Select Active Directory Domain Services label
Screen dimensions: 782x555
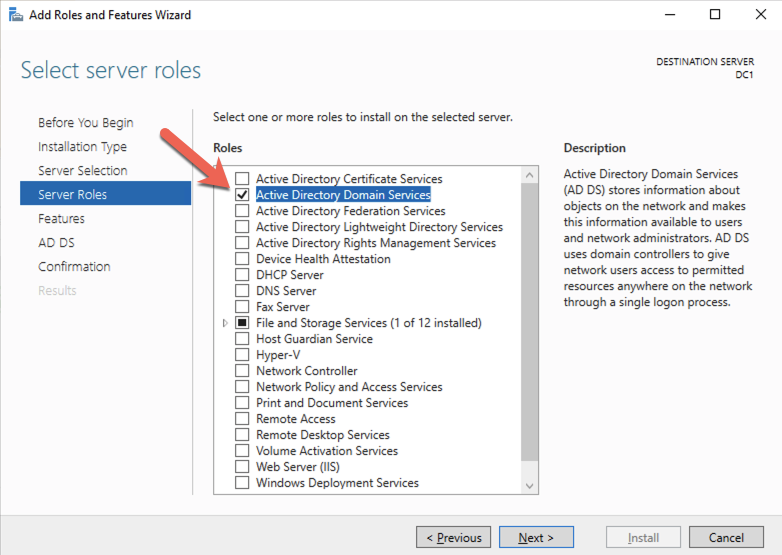(343, 194)
